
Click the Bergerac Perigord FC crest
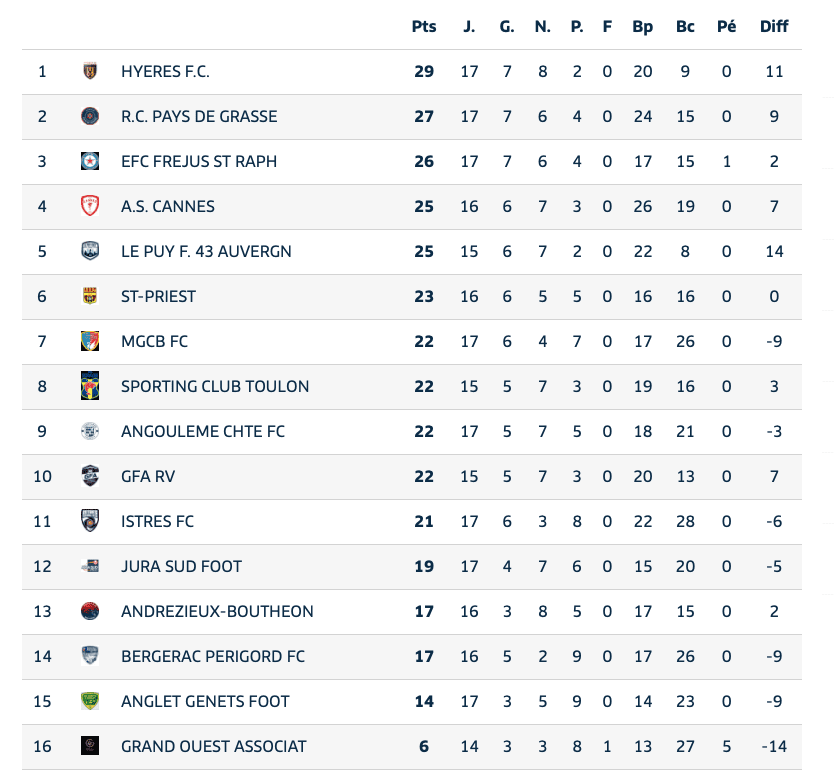[90, 656]
